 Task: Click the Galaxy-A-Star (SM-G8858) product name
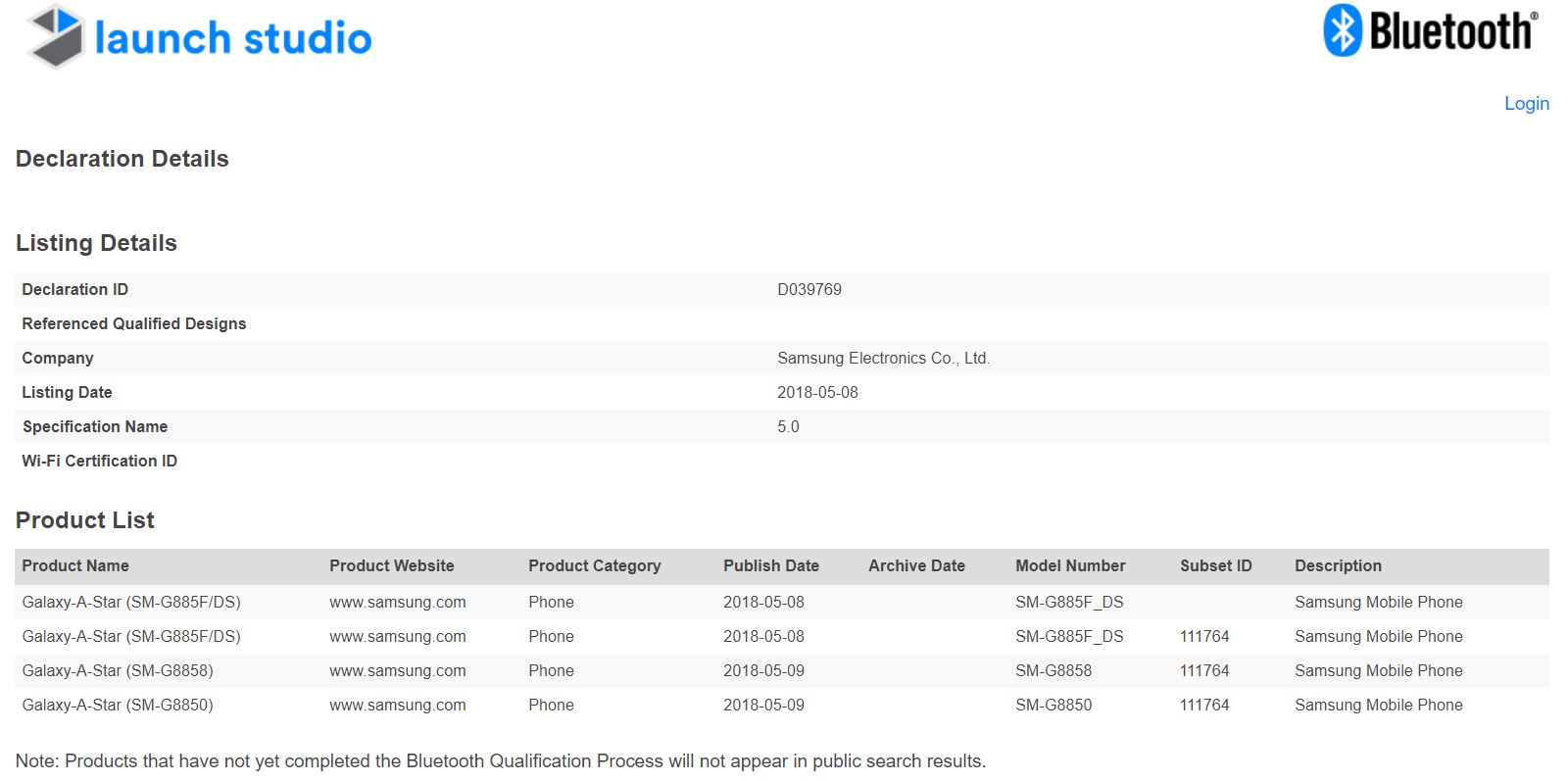point(118,670)
